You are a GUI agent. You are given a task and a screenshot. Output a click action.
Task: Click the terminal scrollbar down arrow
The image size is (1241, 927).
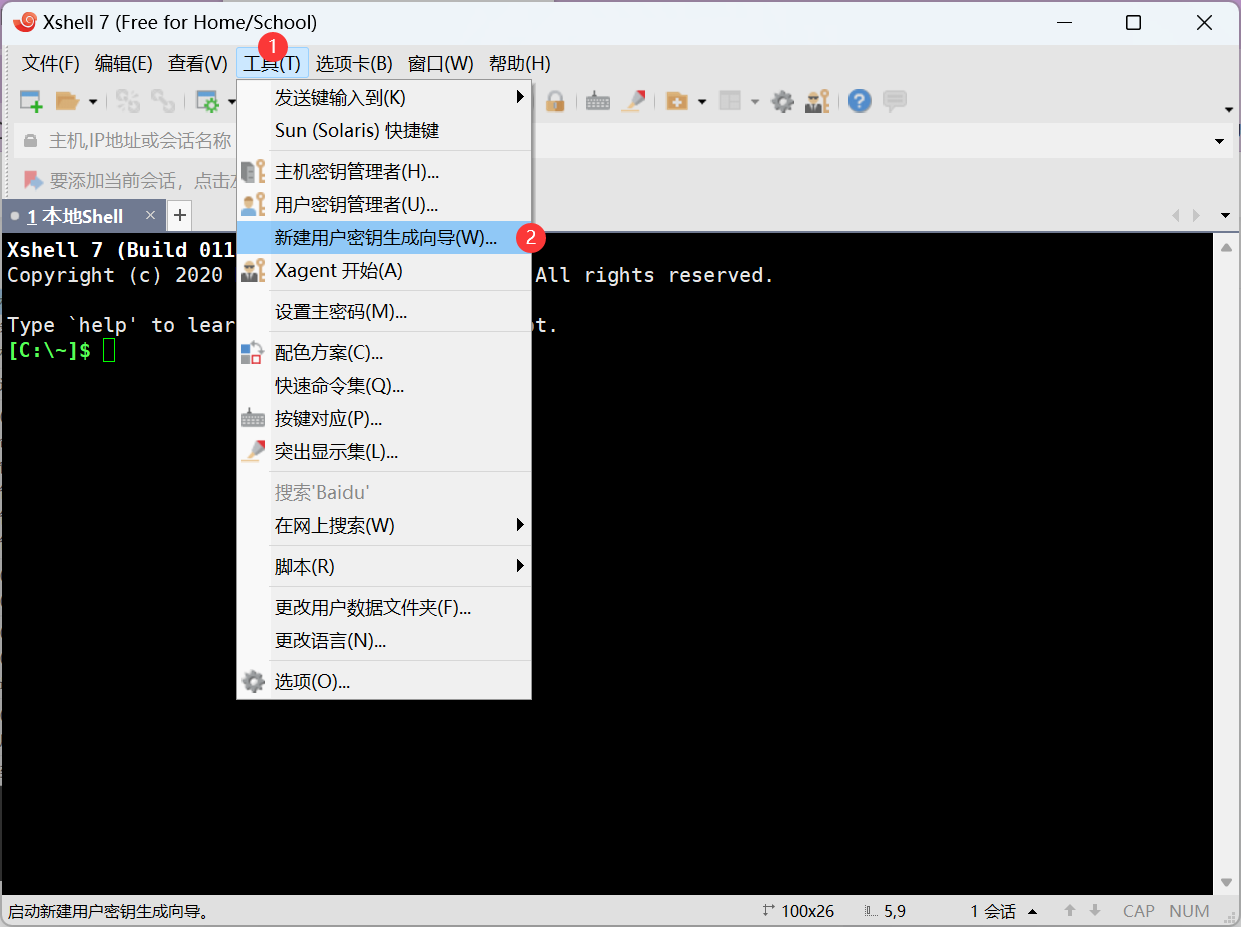coord(1228,882)
